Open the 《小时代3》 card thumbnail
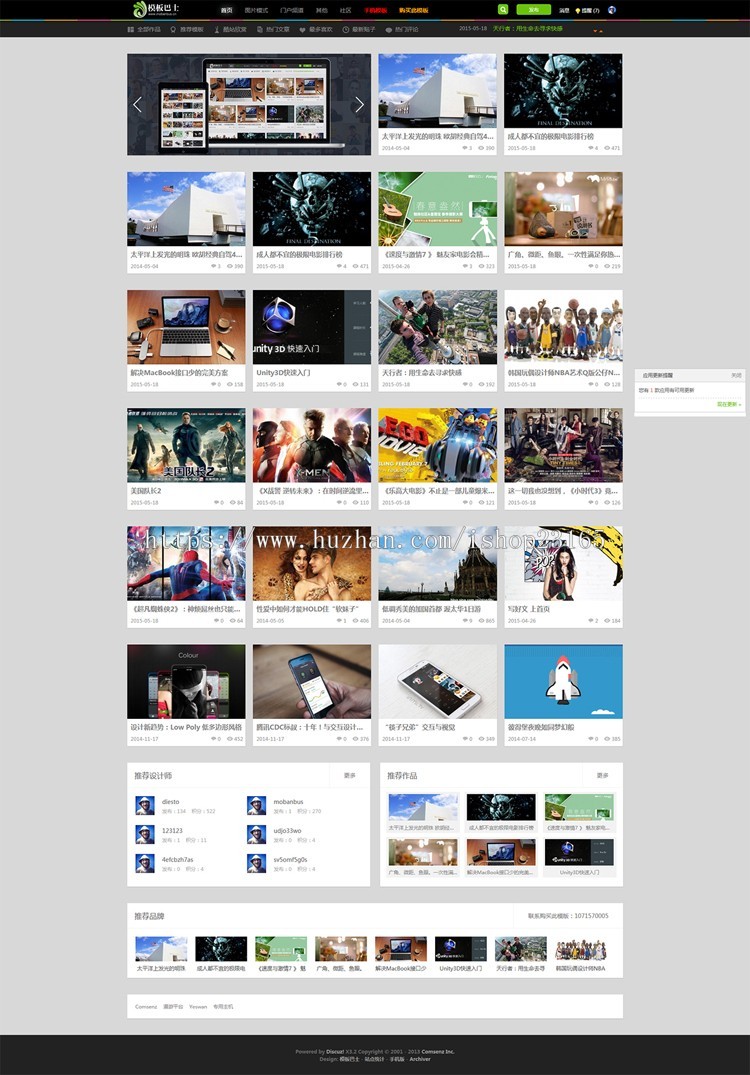The height and width of the screenshot is (1075, 750). 564,445
